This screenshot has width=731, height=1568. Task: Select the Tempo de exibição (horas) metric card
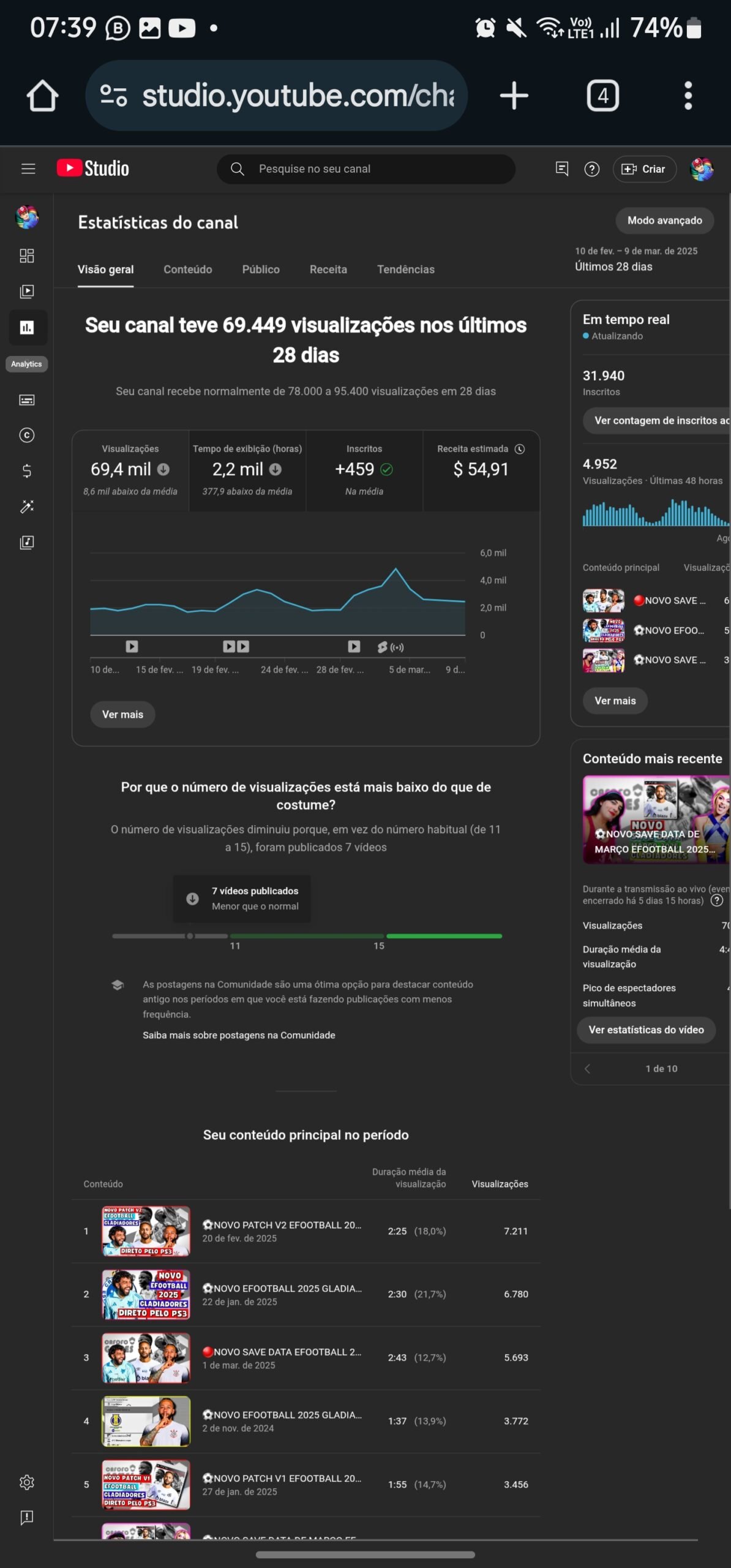(247, 471)
